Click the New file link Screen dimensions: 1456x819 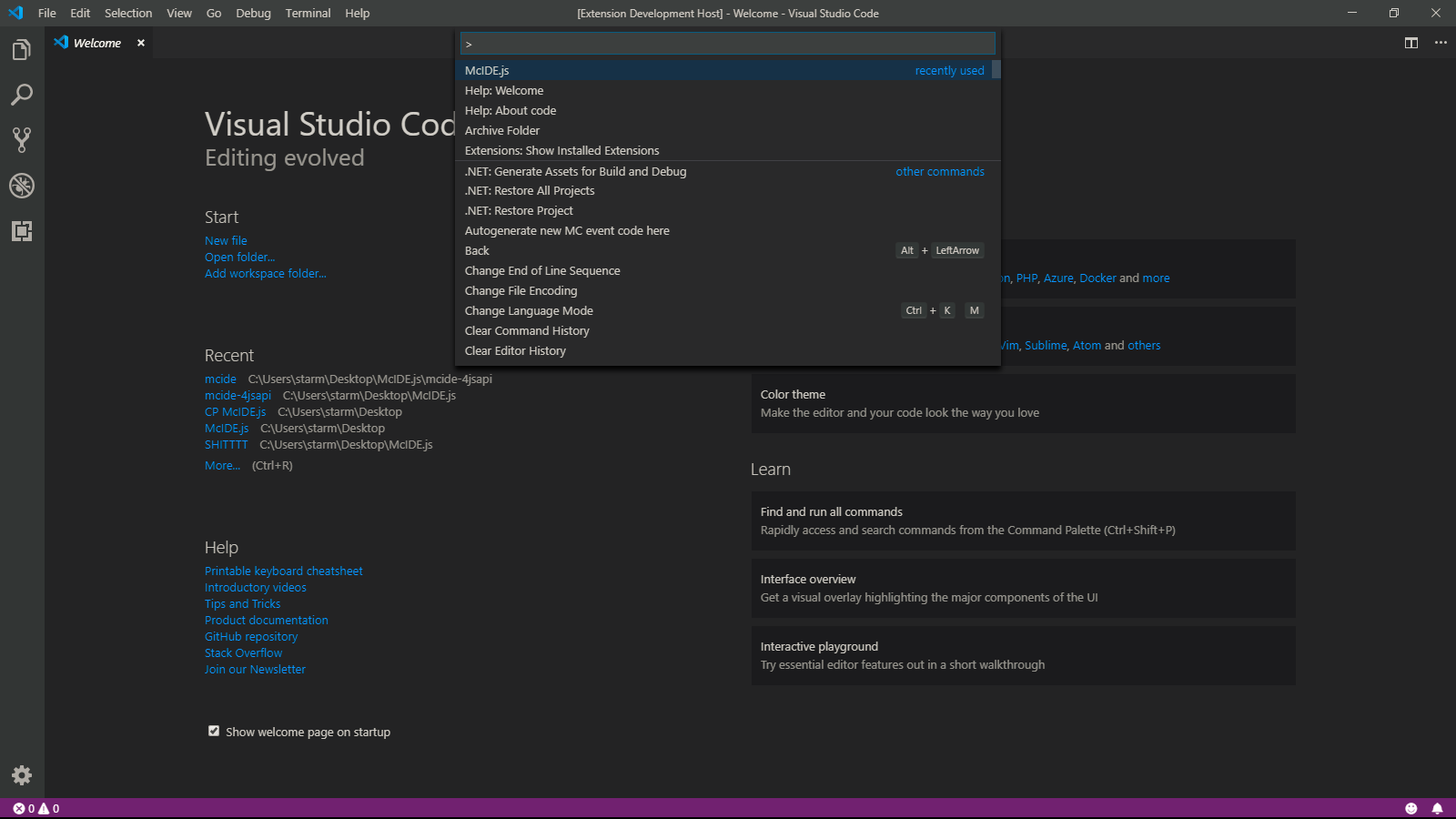coord(226,240)
